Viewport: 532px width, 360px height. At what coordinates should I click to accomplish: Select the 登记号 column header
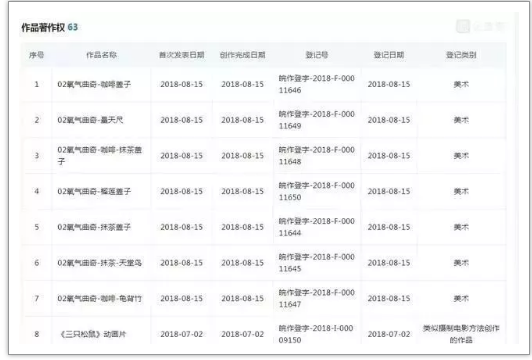click(x=317, y=55)
